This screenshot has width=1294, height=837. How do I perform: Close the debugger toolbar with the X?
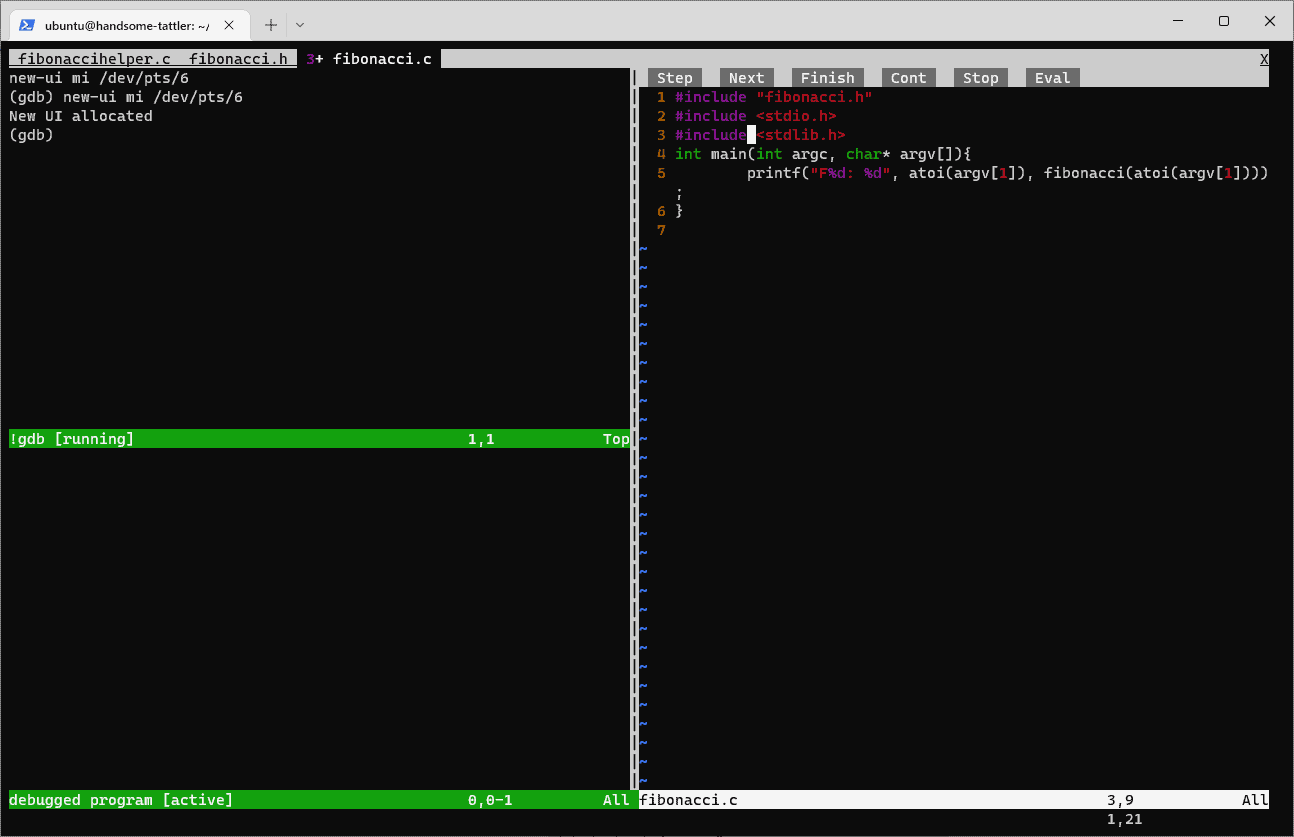tap(1264, 58)
